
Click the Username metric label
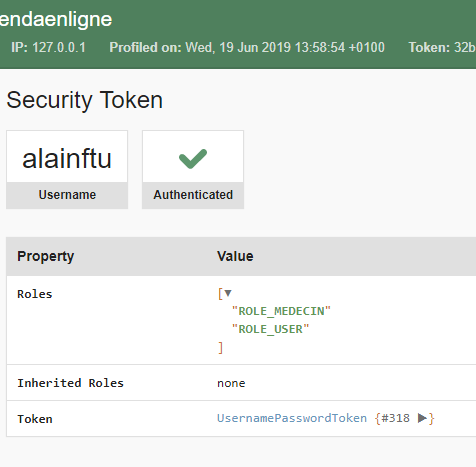click(67, 195)
